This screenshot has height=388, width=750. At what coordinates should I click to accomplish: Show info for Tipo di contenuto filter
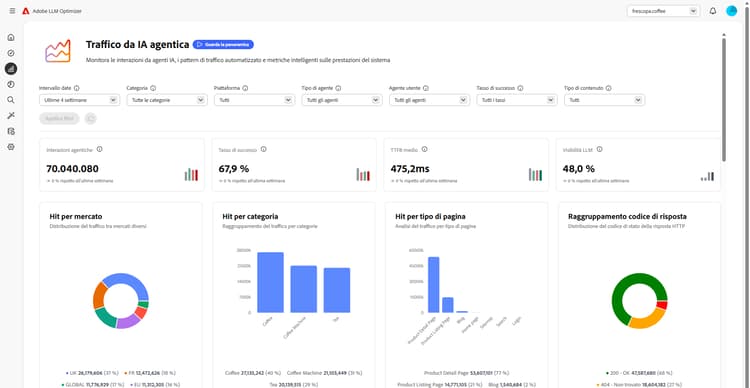point(608,88)
